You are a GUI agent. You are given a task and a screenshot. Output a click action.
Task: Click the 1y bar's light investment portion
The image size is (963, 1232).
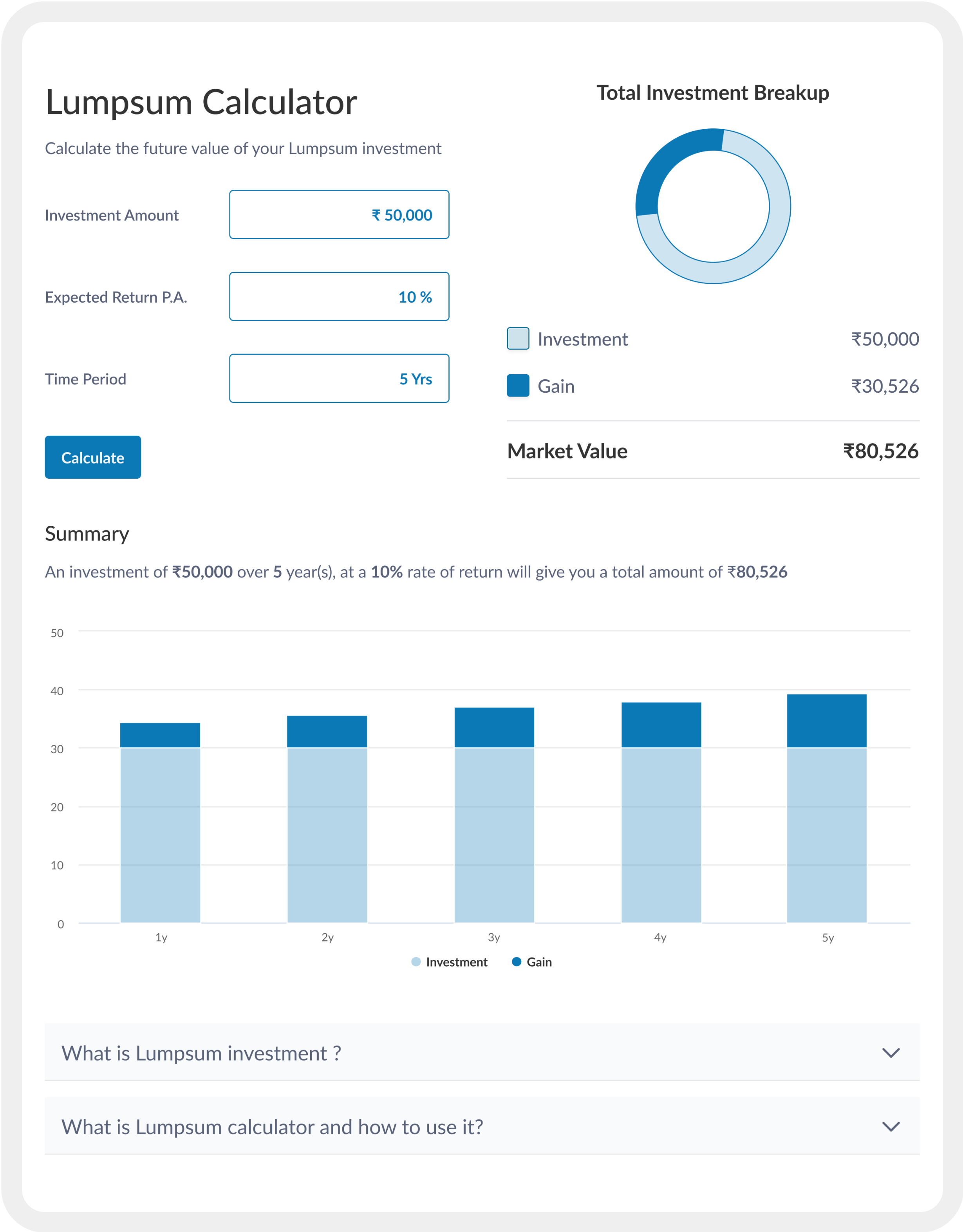(160, 835)
